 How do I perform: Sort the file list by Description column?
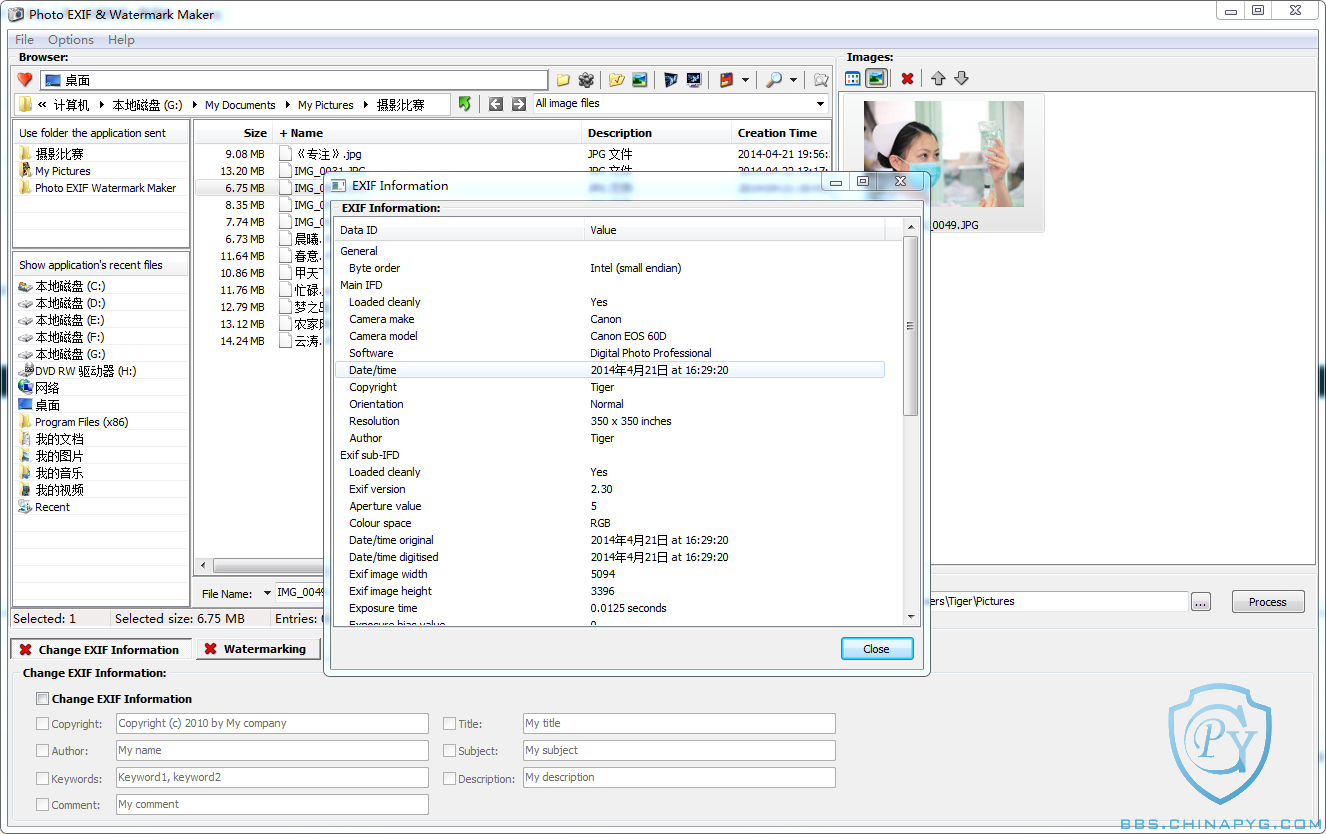point(657,133)
